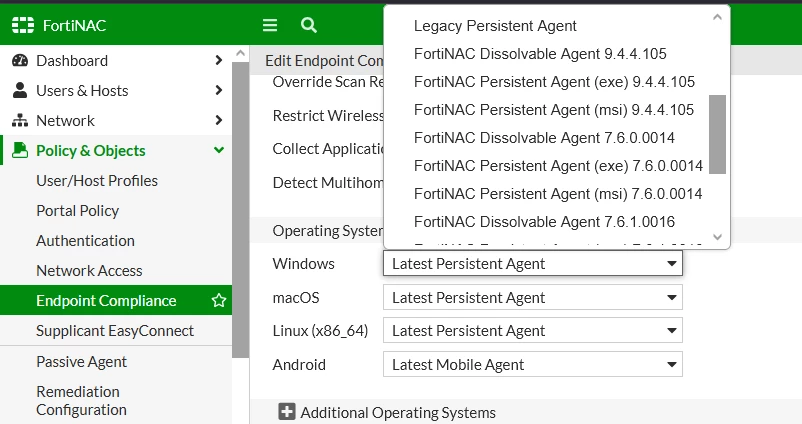Click dropdown list scroll down arrow
This screenshot has height=424, width=802.
pyautogui.click(x=718, y=237)
